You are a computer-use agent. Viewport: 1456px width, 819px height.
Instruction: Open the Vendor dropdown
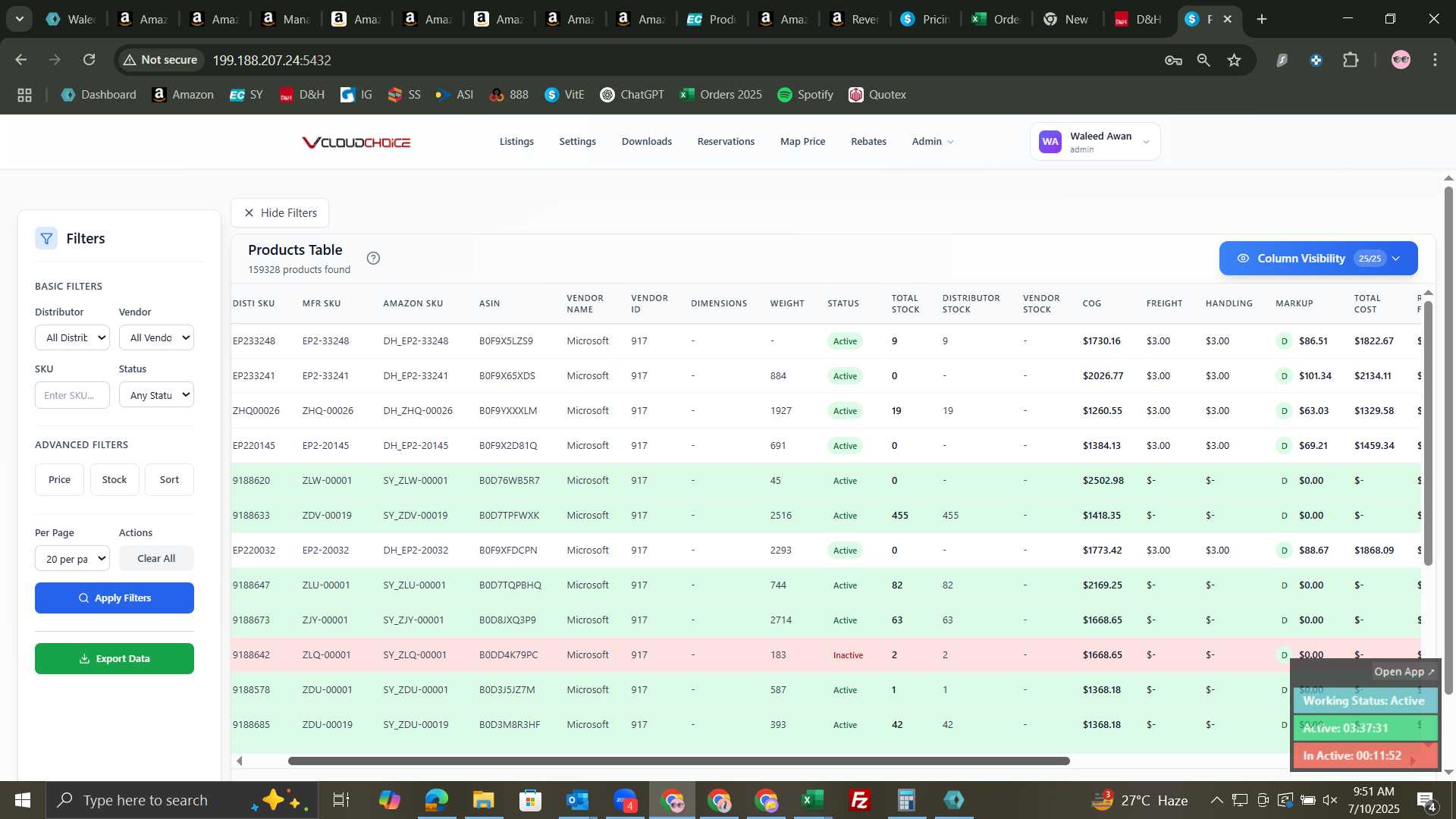(156, 337)
